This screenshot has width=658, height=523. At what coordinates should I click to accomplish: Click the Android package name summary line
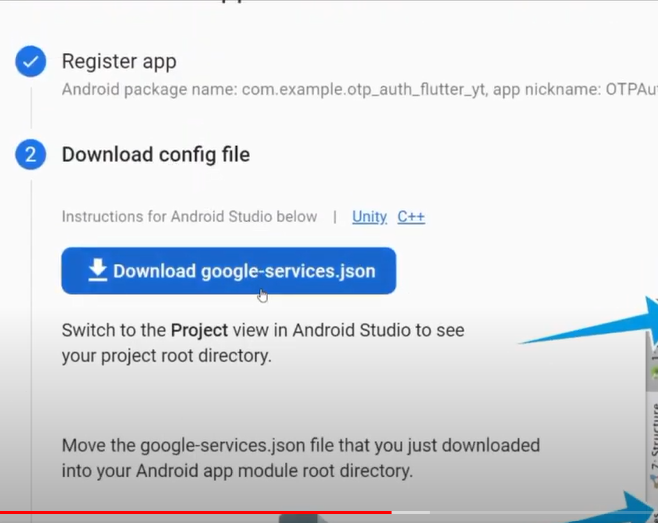tap(350, 89)
